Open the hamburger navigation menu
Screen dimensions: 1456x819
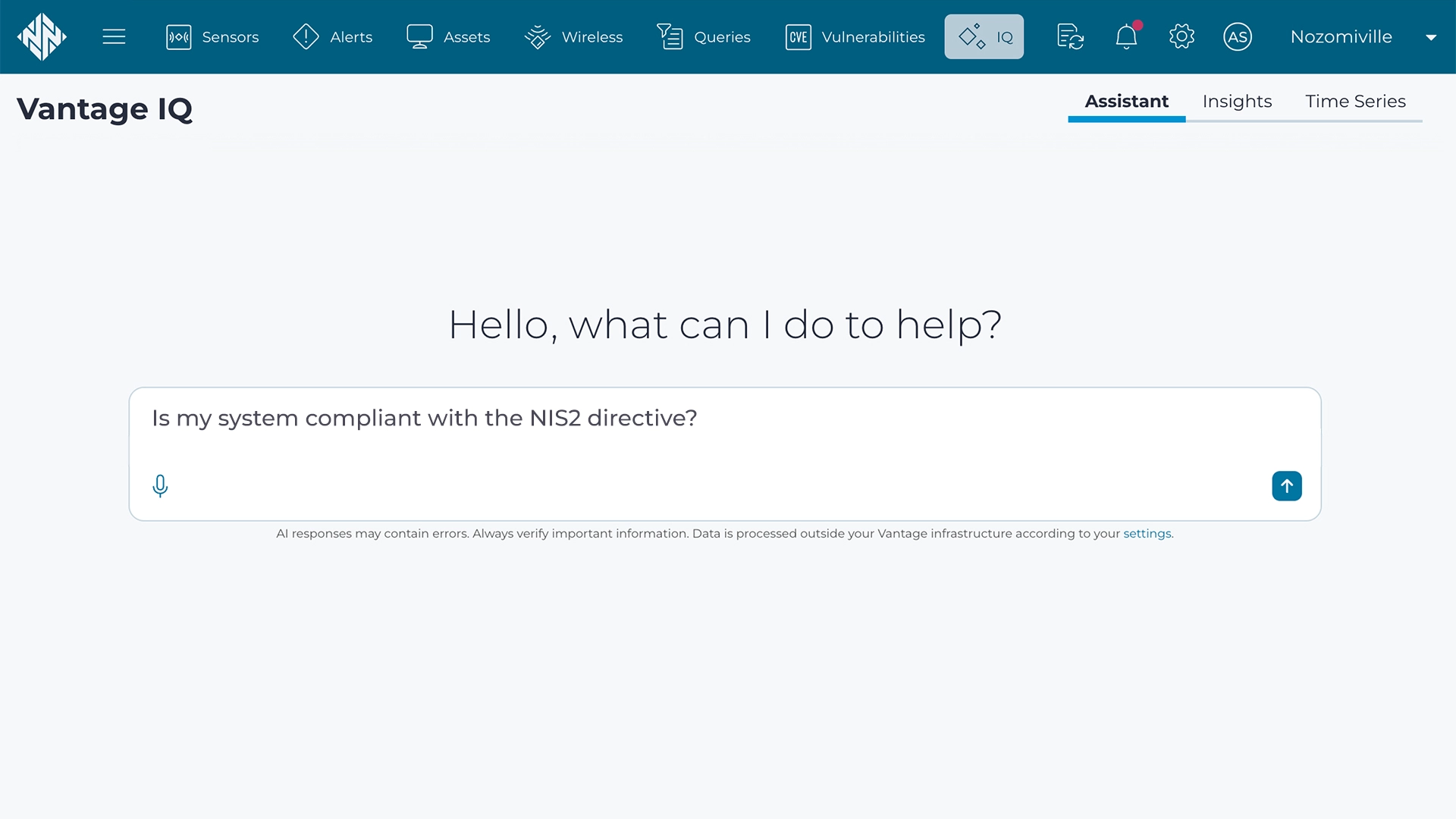pyautogui.click(x=114, y=36)
